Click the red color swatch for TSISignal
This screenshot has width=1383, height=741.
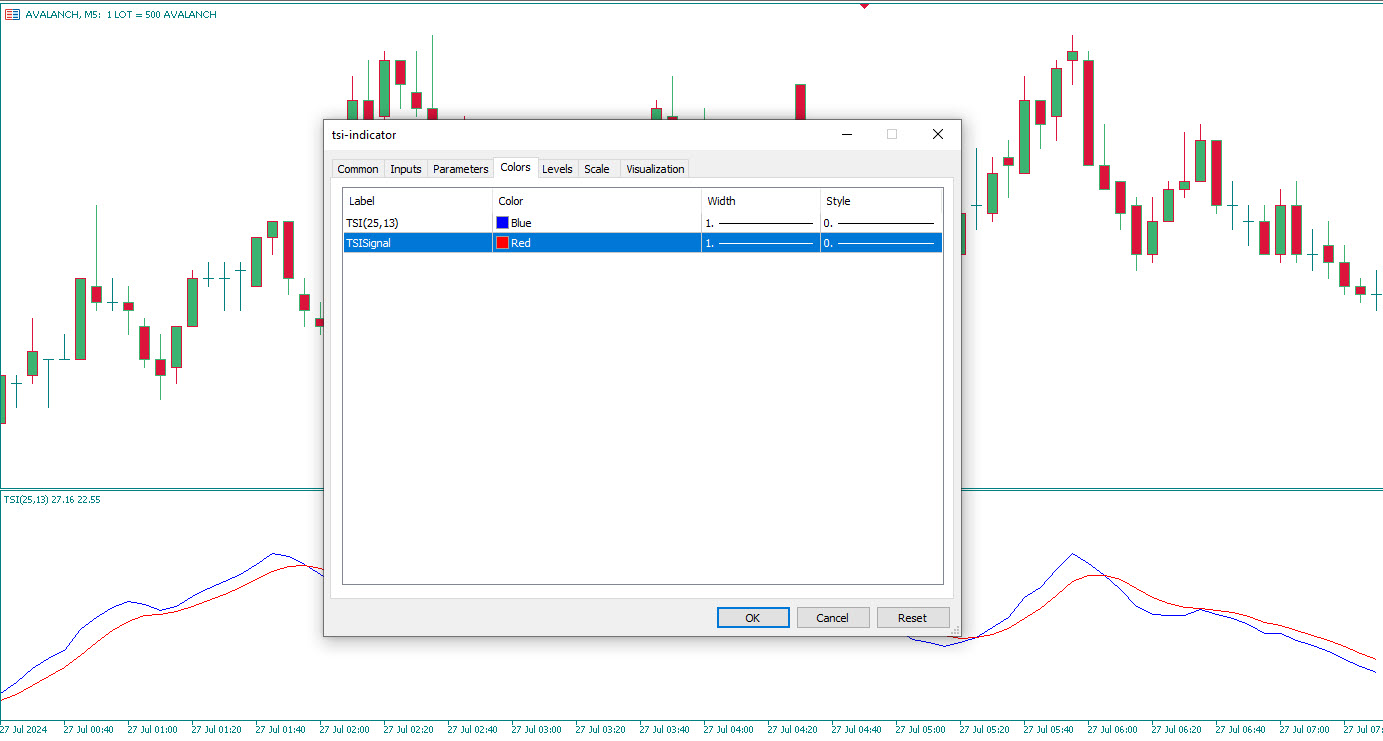pos(503,243)
